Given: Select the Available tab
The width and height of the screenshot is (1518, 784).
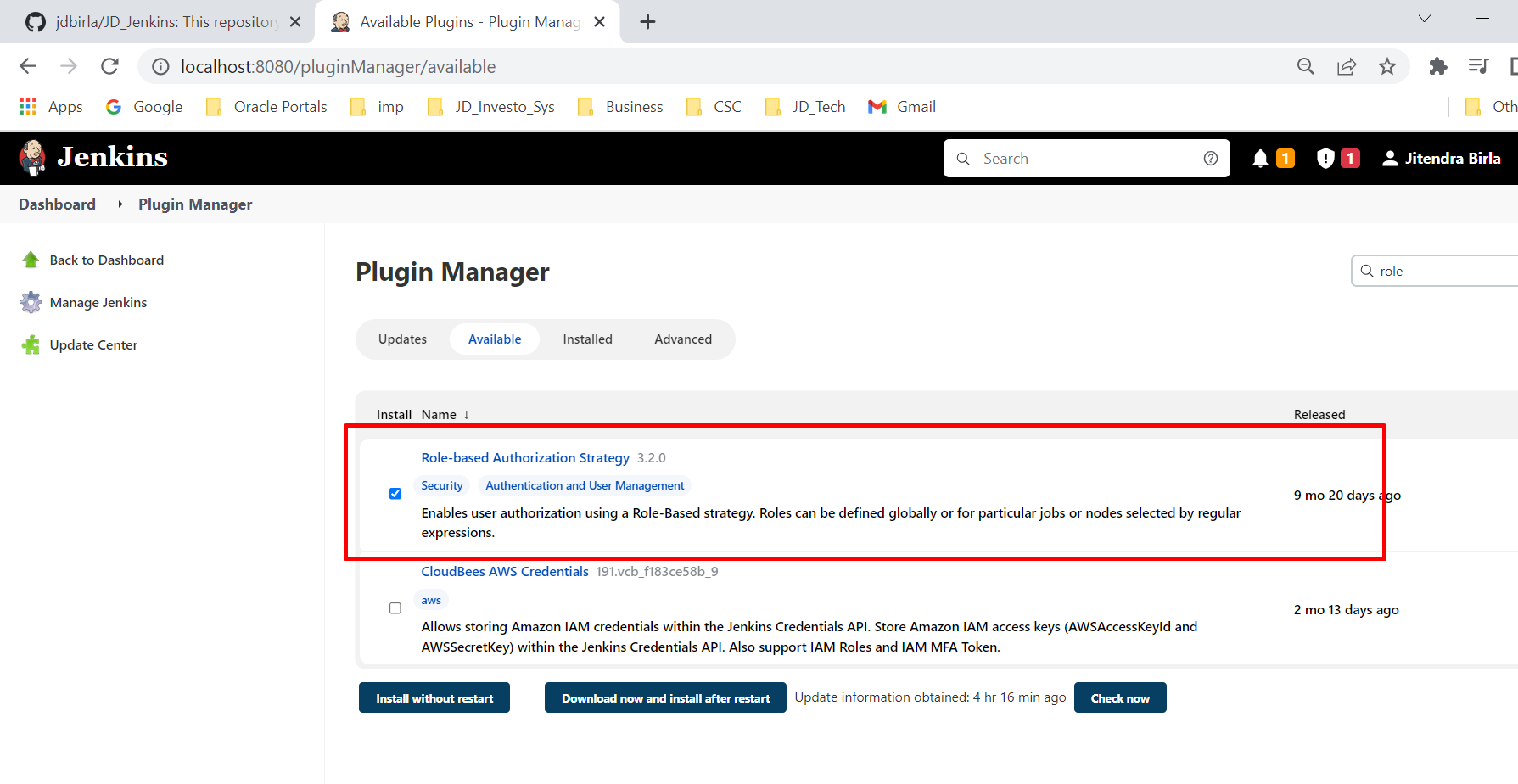Looking at the screenshot, I should (x=495, y=339).
